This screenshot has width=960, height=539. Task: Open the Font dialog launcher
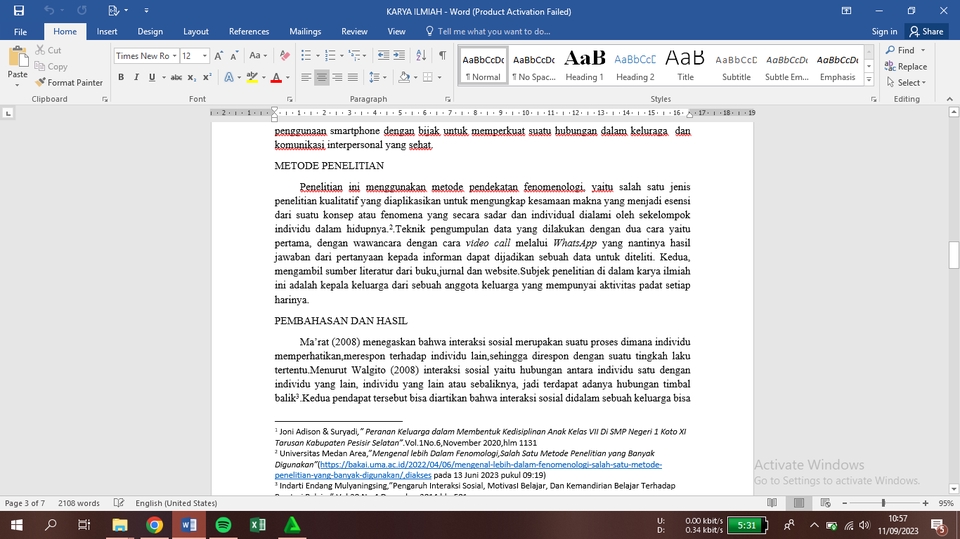pos(290,99)
